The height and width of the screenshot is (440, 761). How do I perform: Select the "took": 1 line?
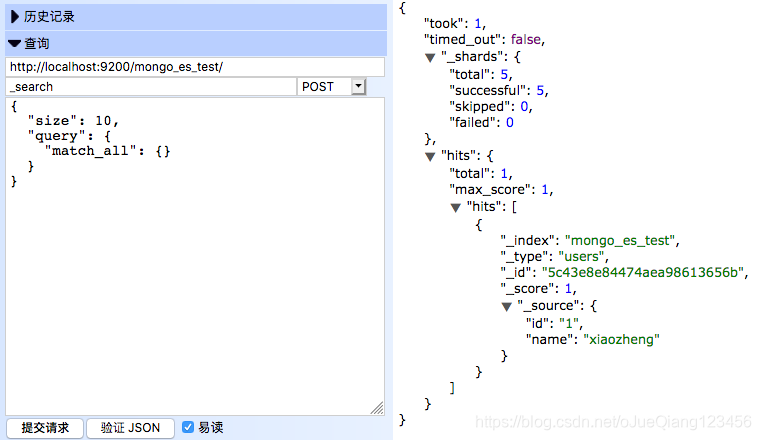[455, 23]
